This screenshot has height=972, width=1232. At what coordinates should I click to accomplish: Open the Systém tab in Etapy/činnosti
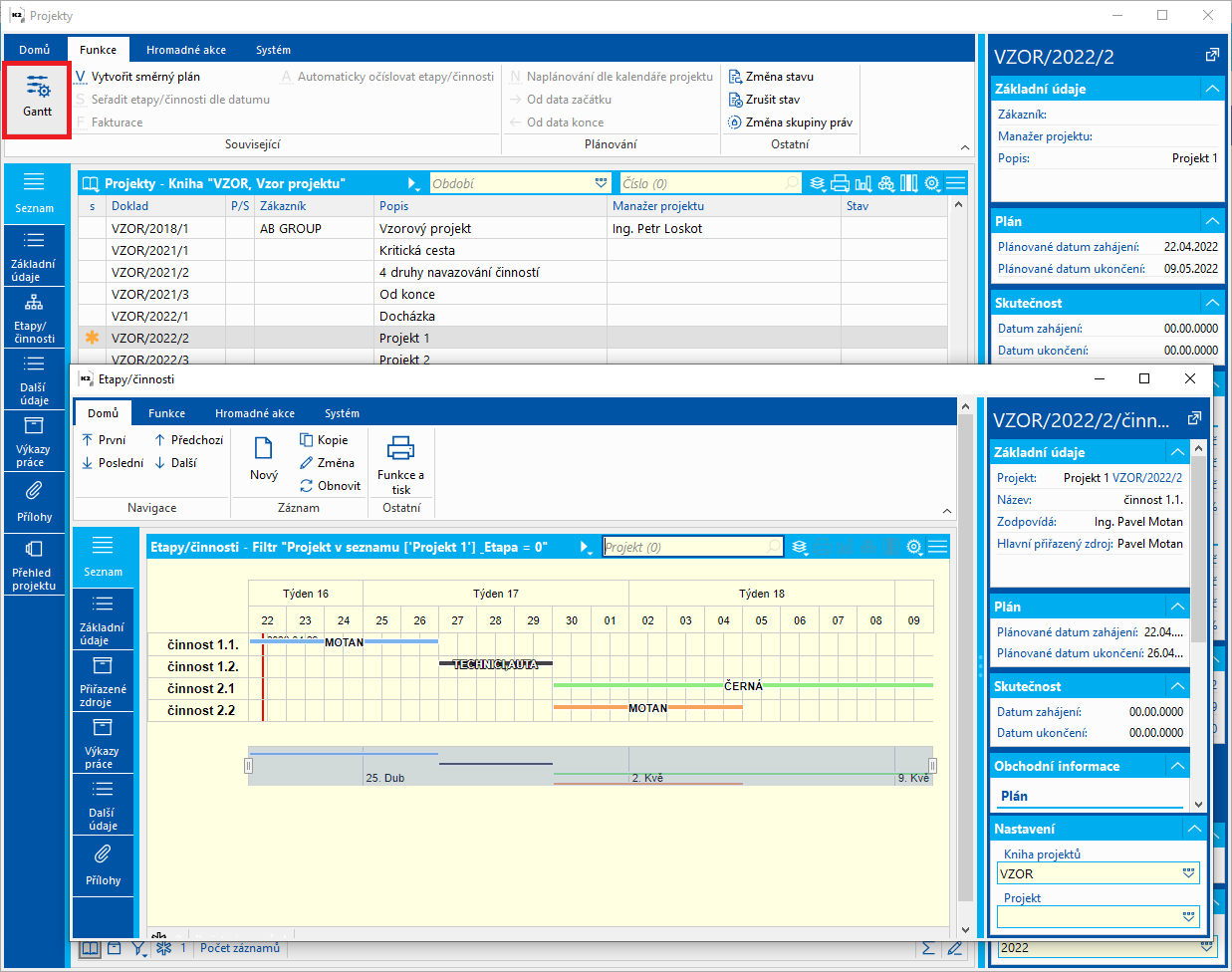tap(342, 413)
